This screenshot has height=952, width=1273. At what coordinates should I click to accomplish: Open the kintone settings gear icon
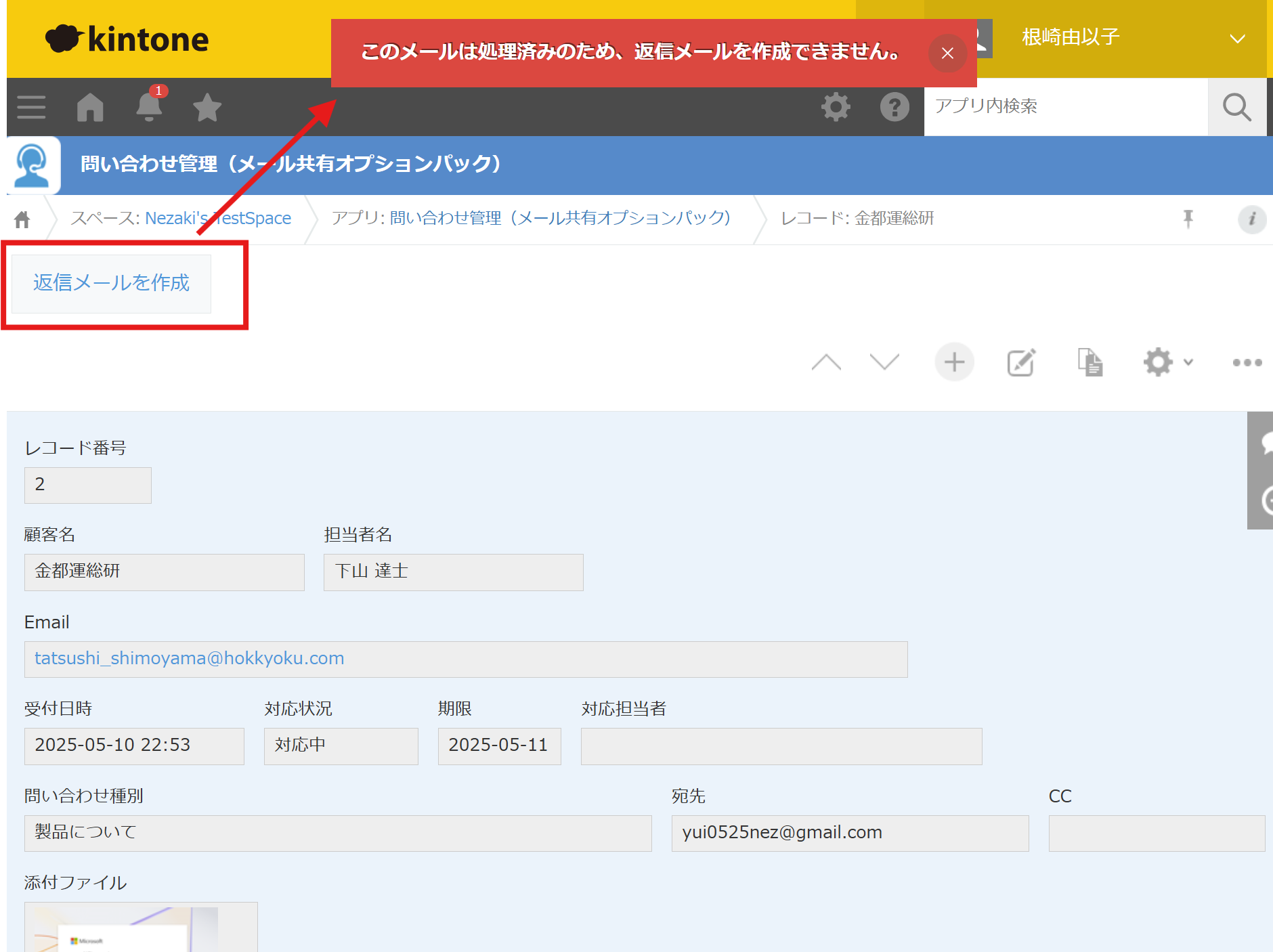click(836, 106)
